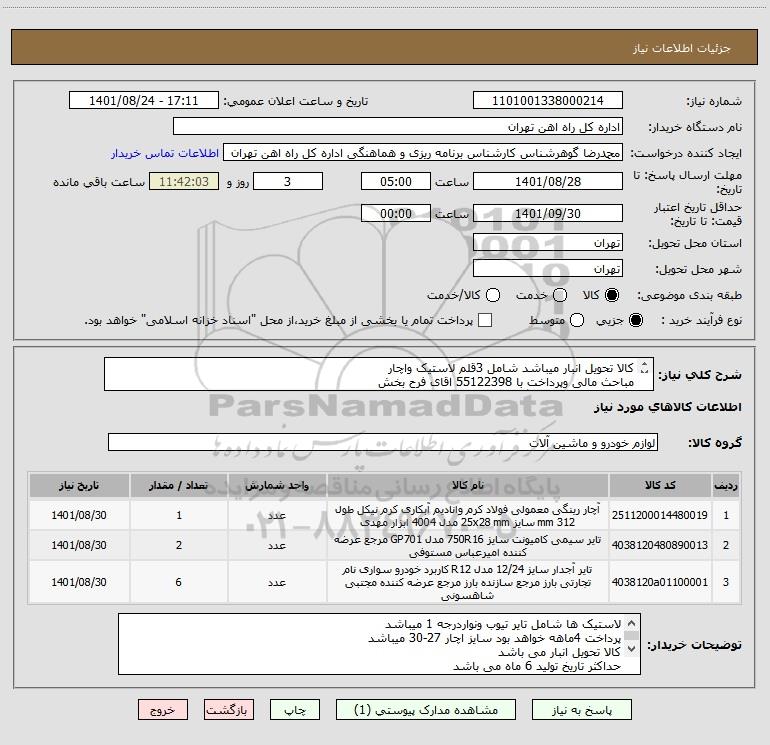Click quantity 6 in row 3
The image size is (770, 745).
tap(179, 582)
